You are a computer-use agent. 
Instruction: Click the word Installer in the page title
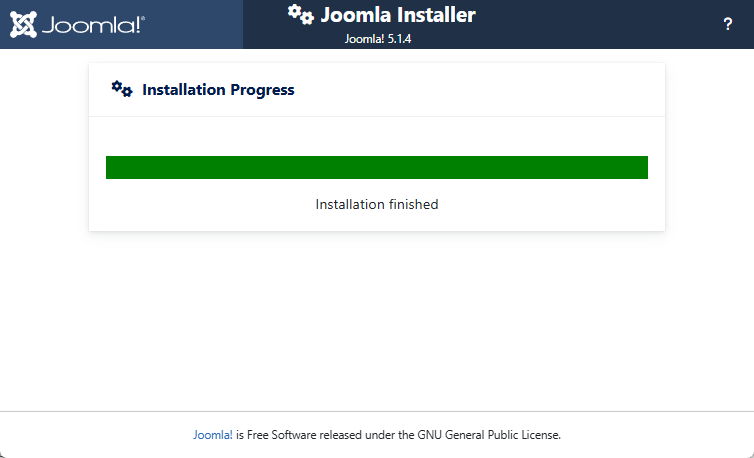tap(436, 15)
